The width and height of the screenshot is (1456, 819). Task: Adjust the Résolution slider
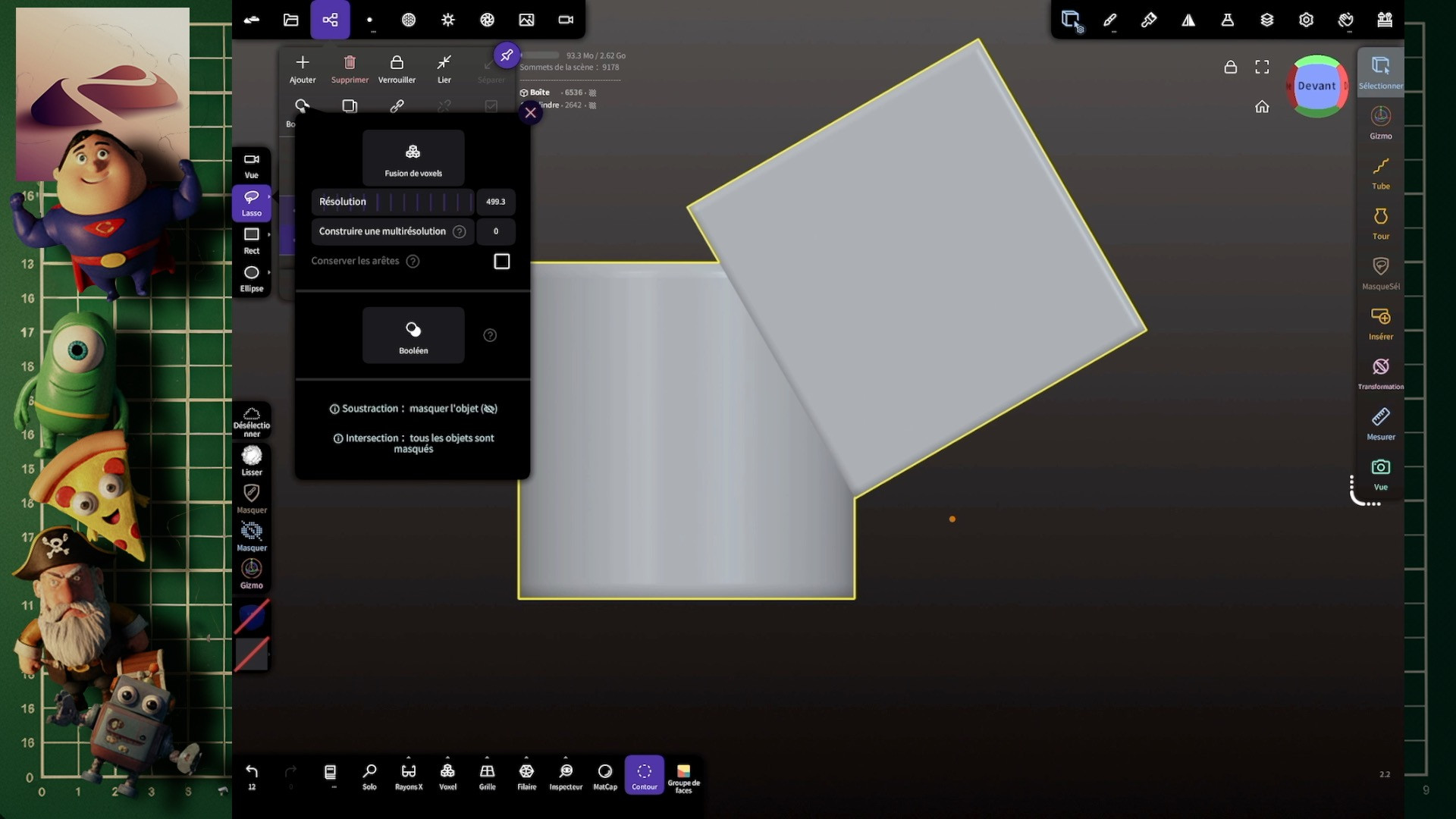tap(423, 202)
